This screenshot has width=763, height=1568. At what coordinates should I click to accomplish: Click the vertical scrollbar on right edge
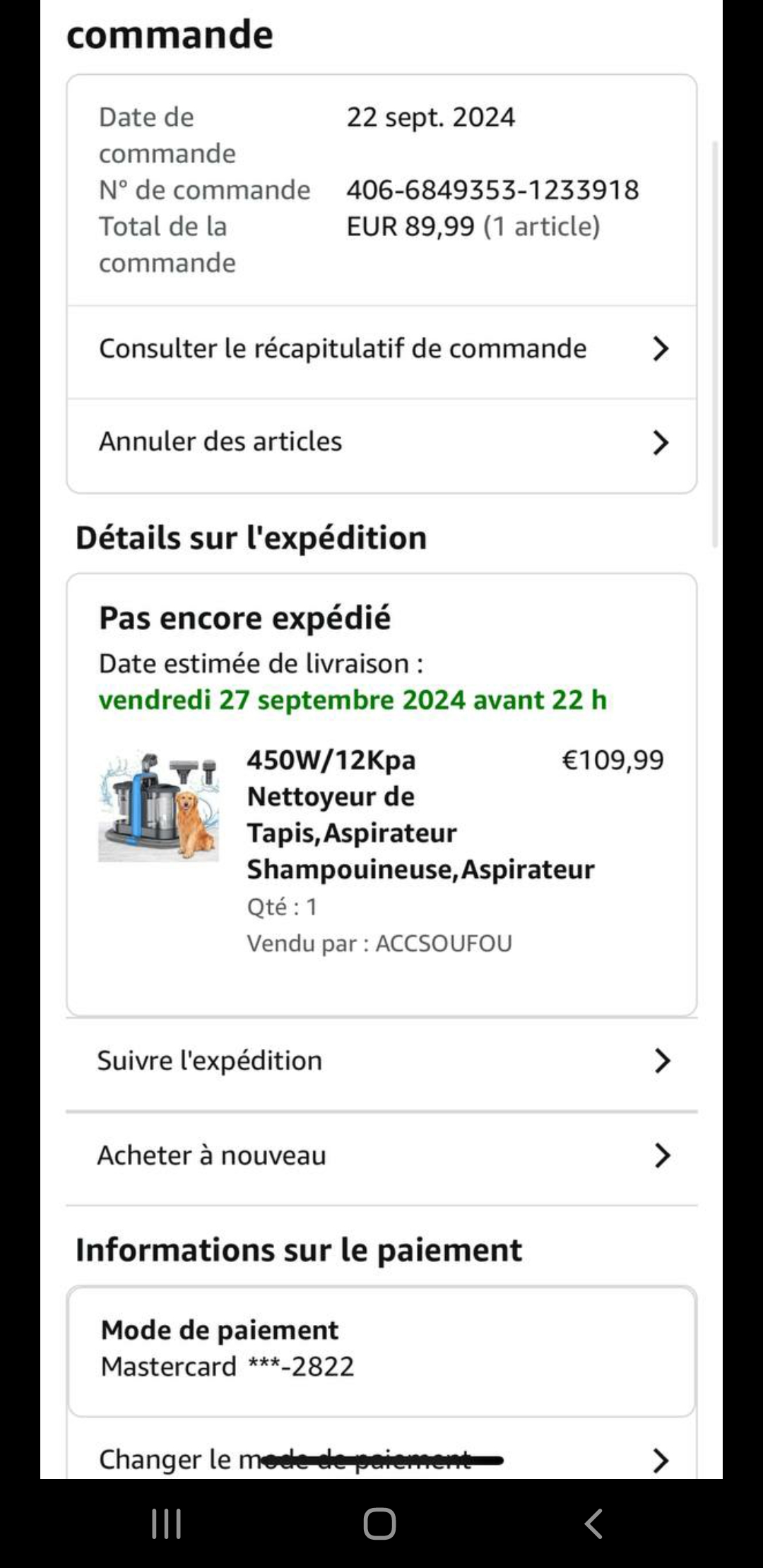tap(715, 343)
